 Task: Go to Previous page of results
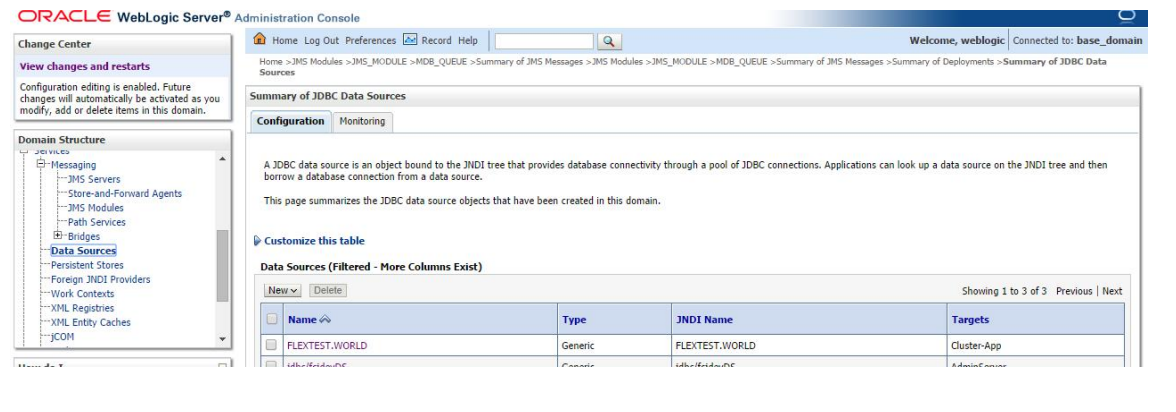(x=1074, y=291)
